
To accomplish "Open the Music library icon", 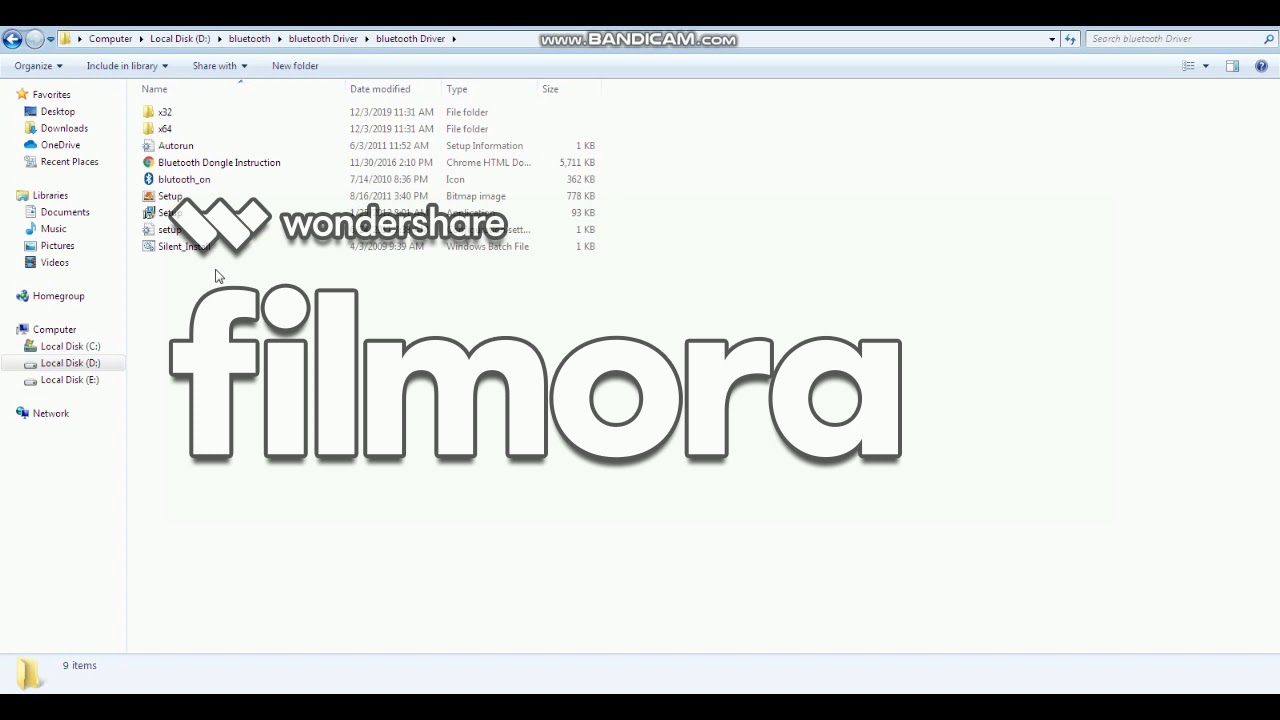I will [30, 229].
